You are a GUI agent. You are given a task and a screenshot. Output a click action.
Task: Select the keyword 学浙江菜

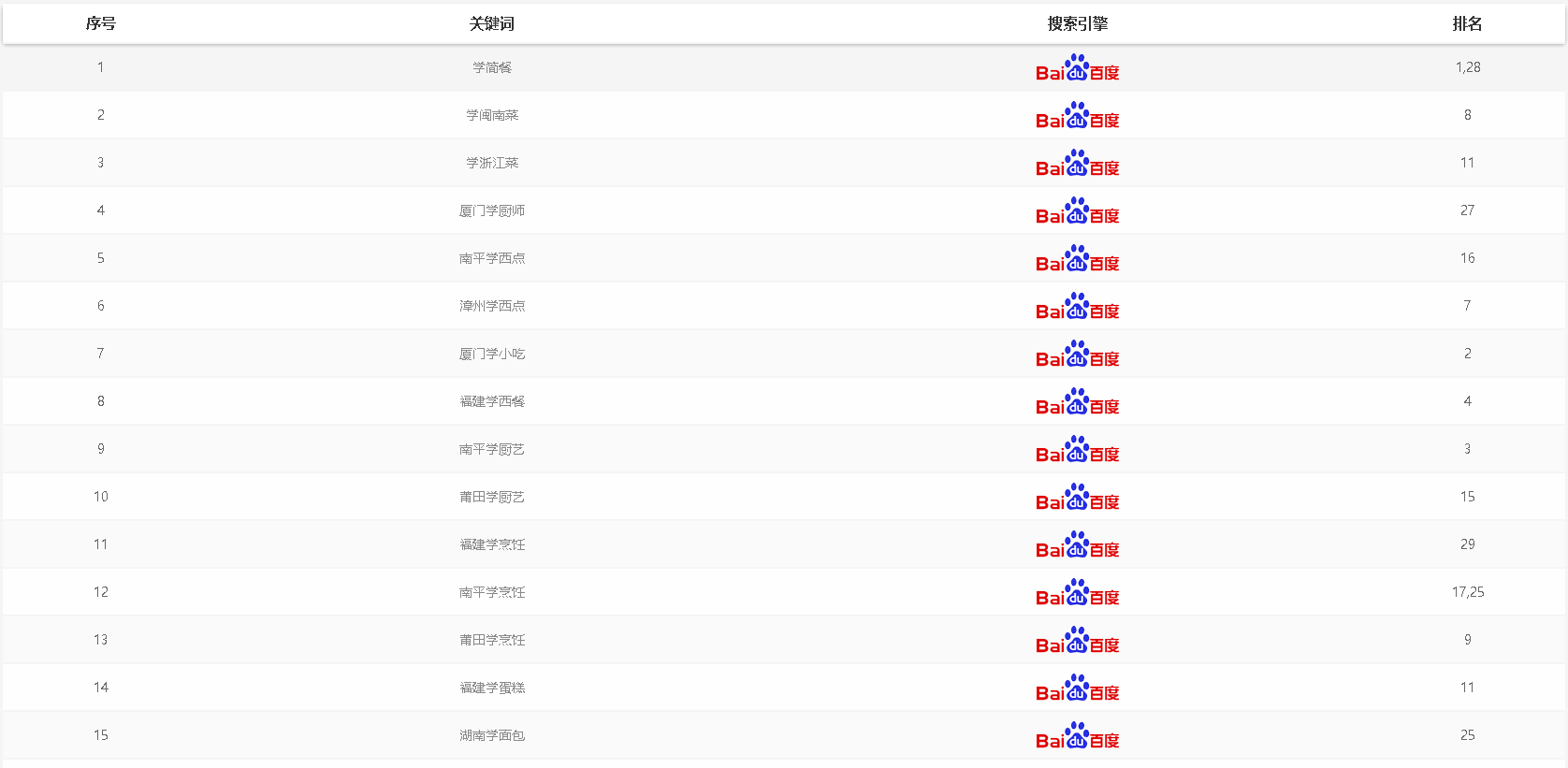coord(492,163)
